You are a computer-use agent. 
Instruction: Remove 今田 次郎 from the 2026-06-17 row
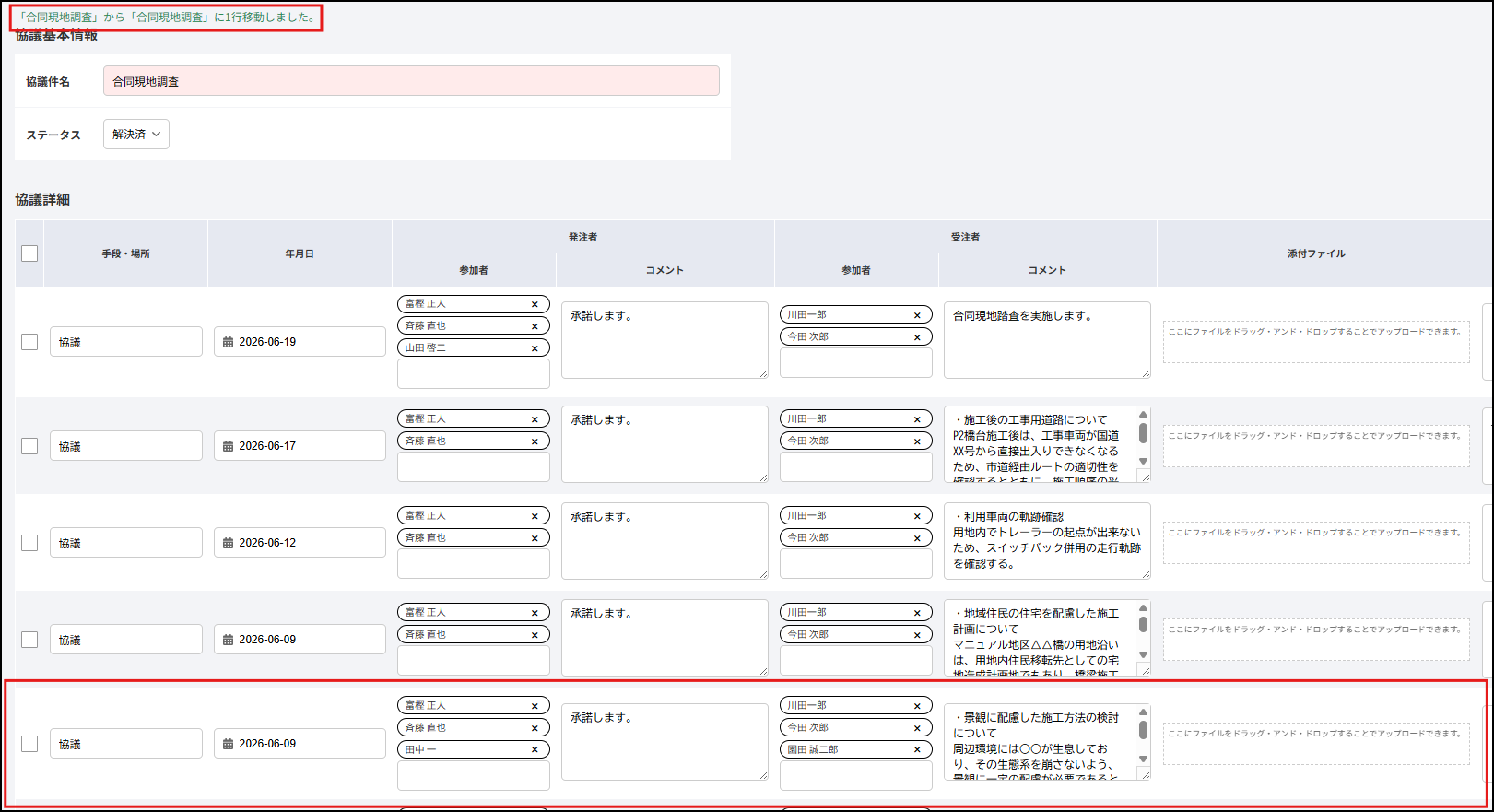pyautogui.click(x=917, y=441)
